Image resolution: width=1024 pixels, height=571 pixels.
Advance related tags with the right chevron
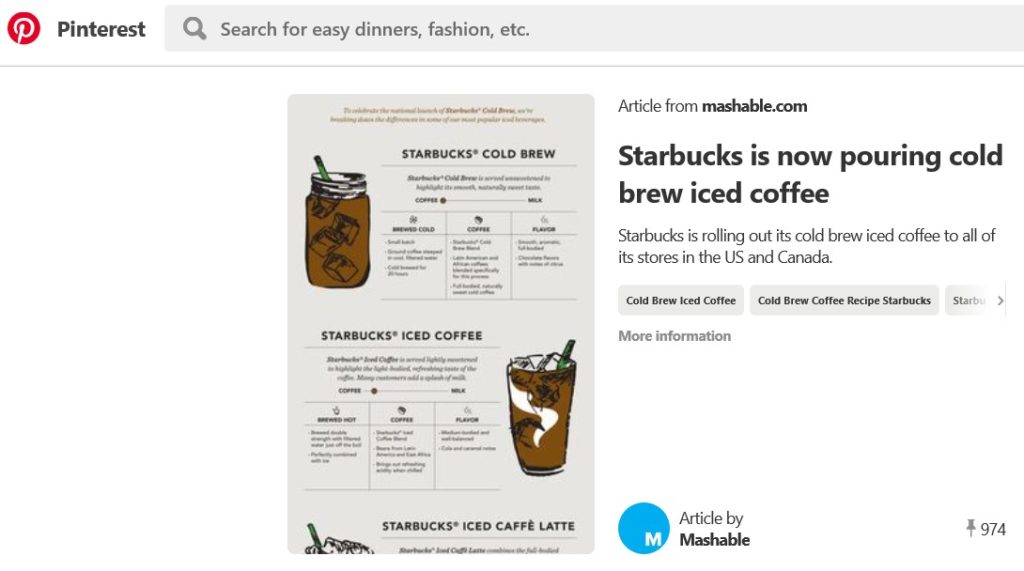tap(1000, 301)
